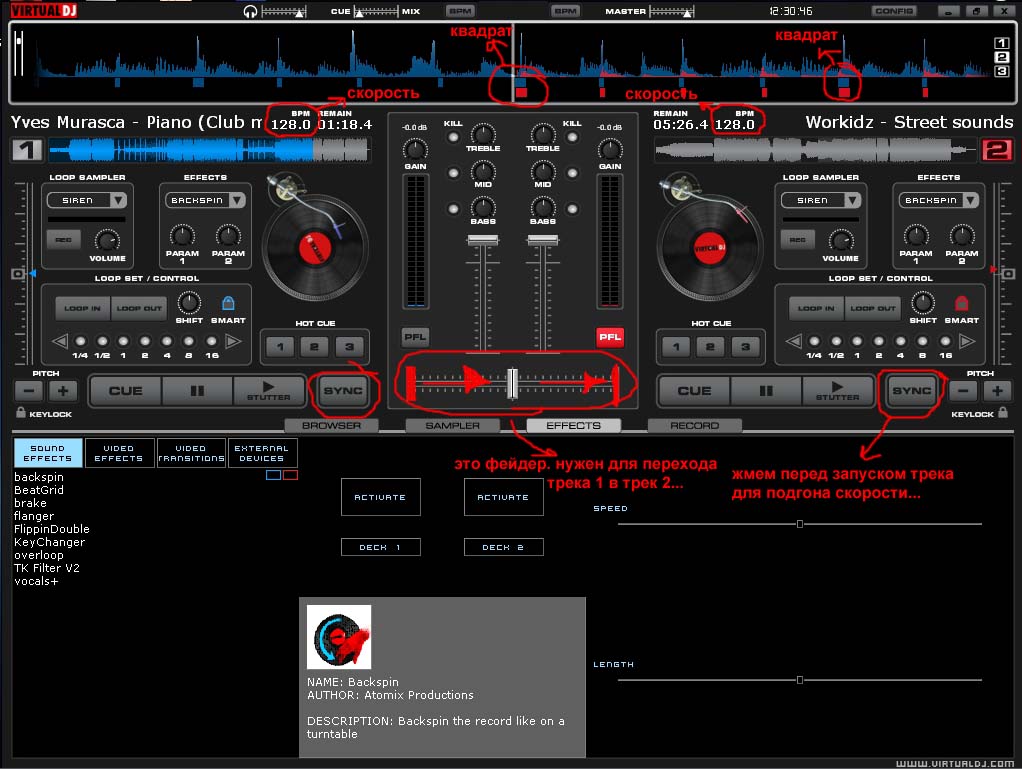
Task: Activate the effect on Deck 2
Action: coord(503,497)
